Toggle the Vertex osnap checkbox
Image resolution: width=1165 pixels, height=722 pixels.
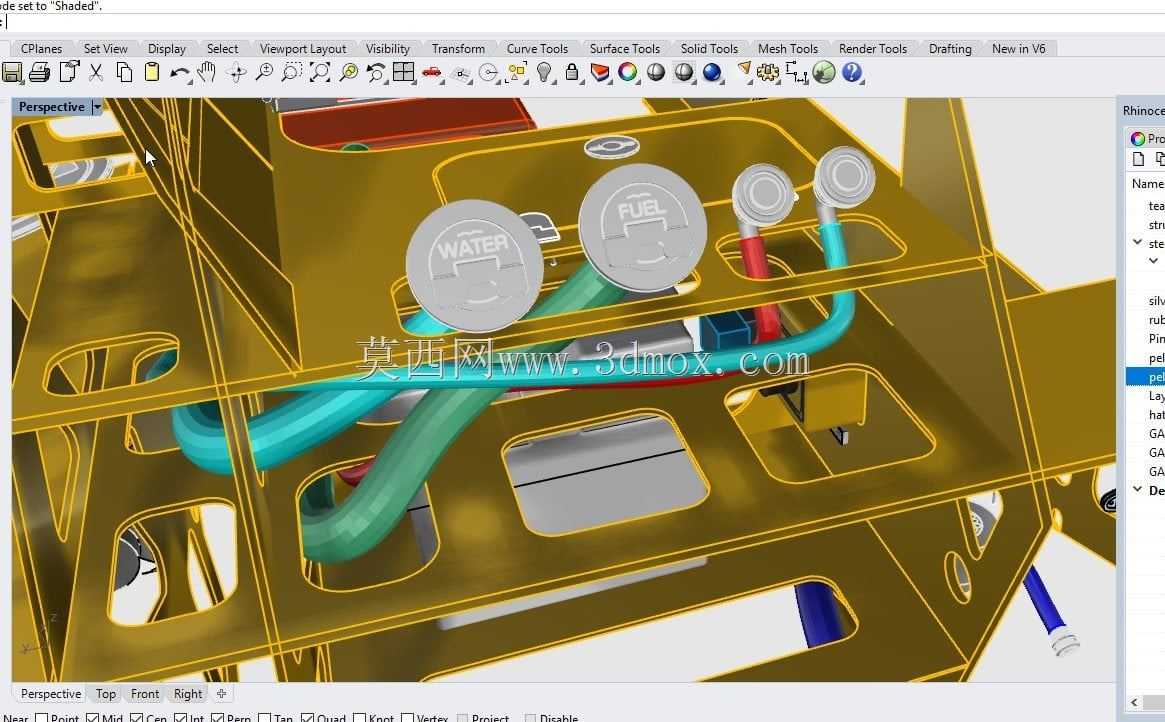click(x=407, y=718)
